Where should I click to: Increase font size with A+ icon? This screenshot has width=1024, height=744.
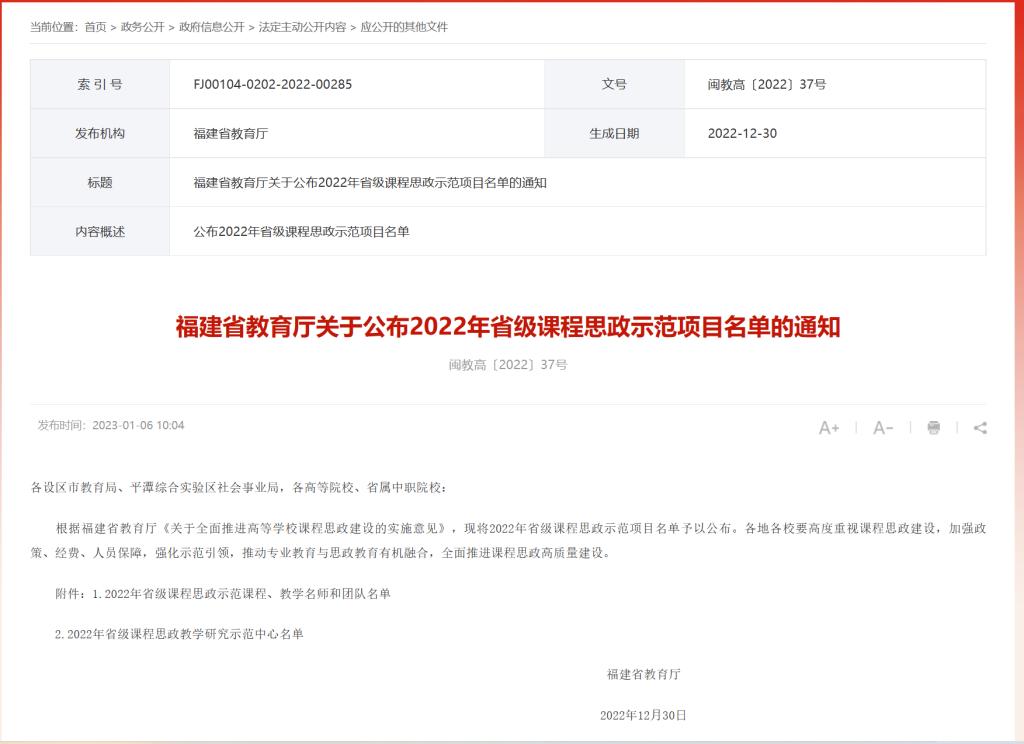click(x=829, y=428)
